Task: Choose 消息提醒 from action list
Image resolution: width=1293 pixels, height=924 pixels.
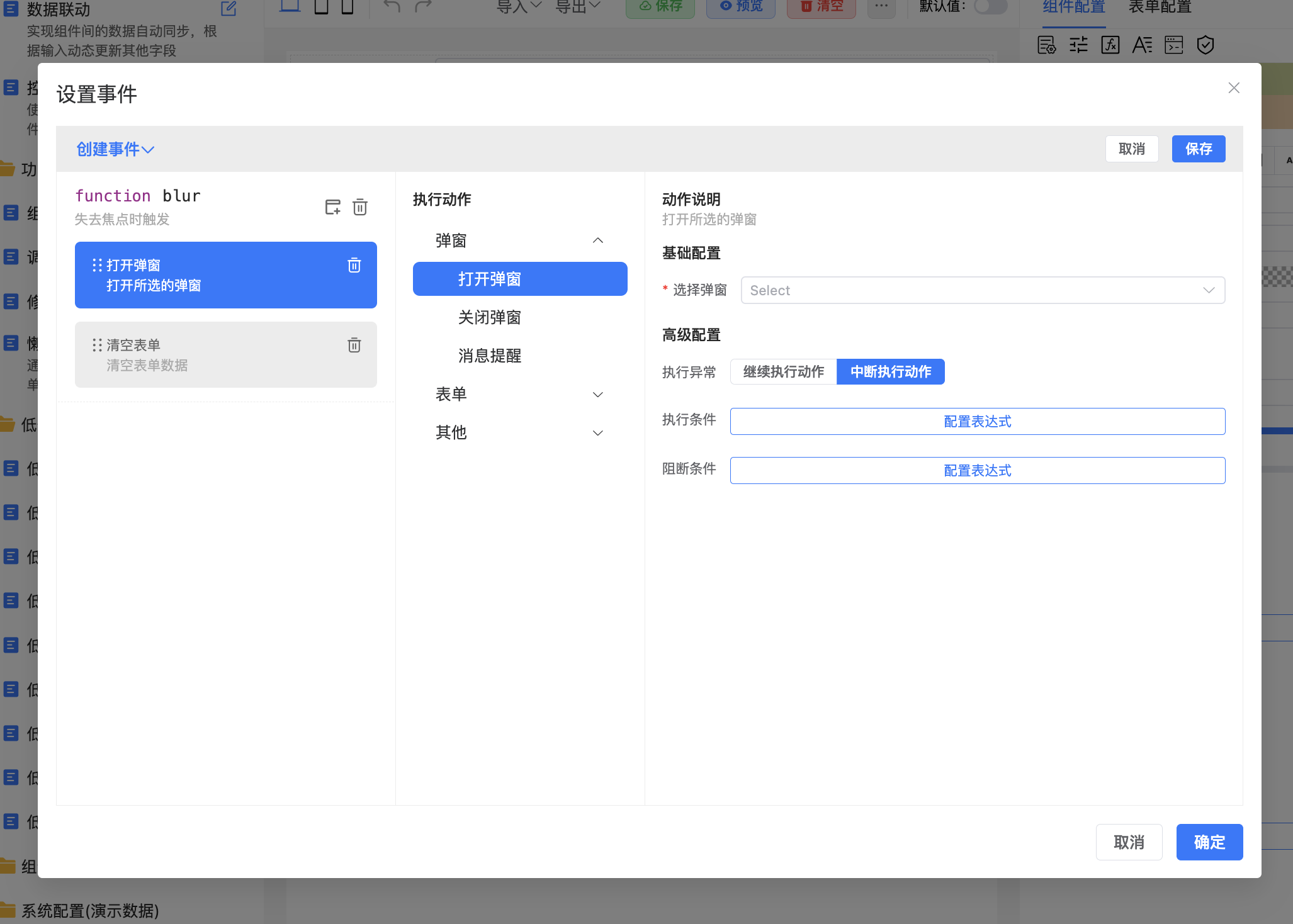Action: tap(490, 356)
